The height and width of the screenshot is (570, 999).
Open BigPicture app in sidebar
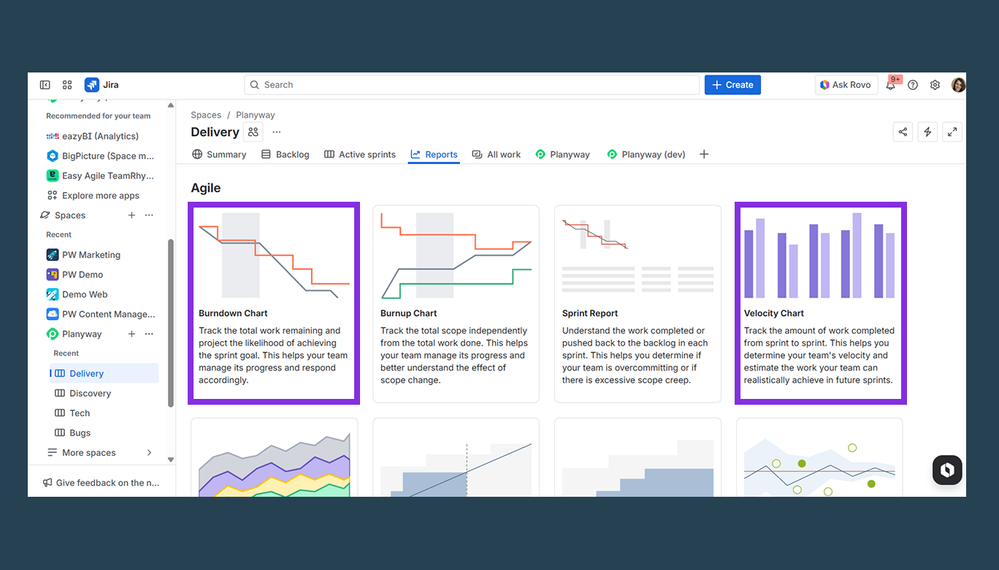100,156
